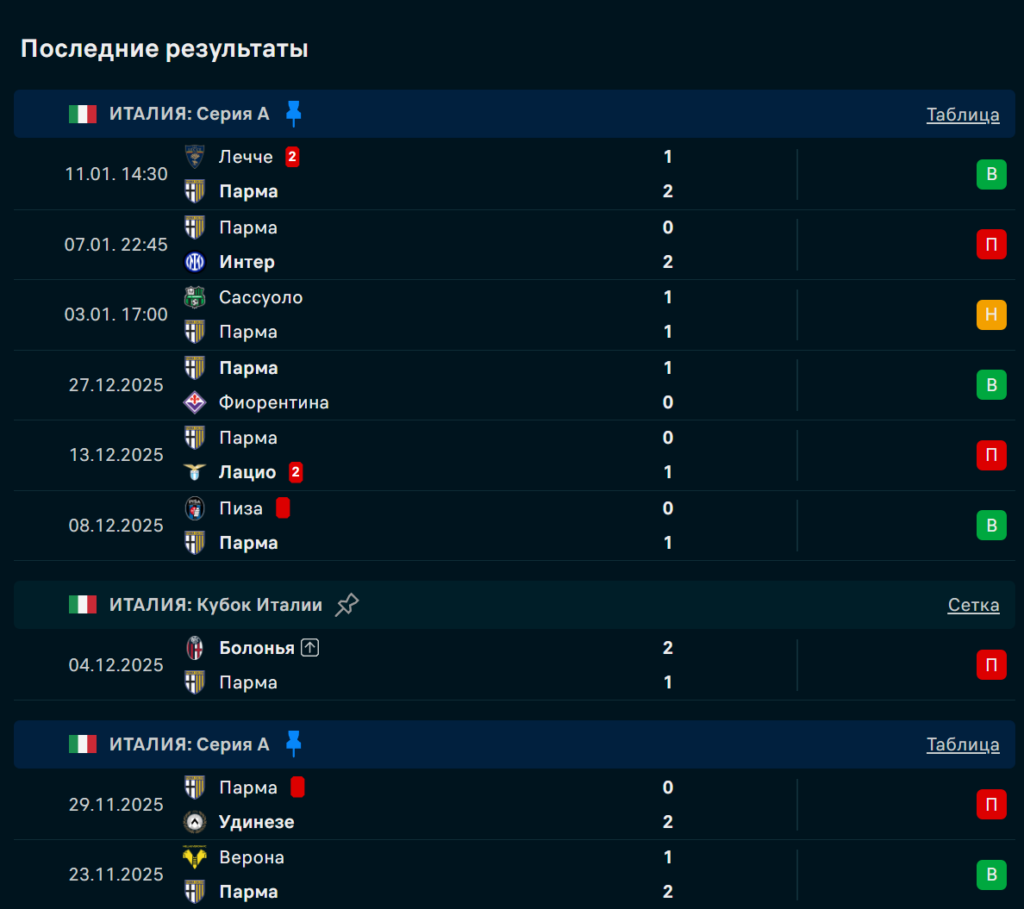The width and height of the screenshot is (1024, 909).
Task: Pin the Кубок Италии league
Action: tap(347, 604)
